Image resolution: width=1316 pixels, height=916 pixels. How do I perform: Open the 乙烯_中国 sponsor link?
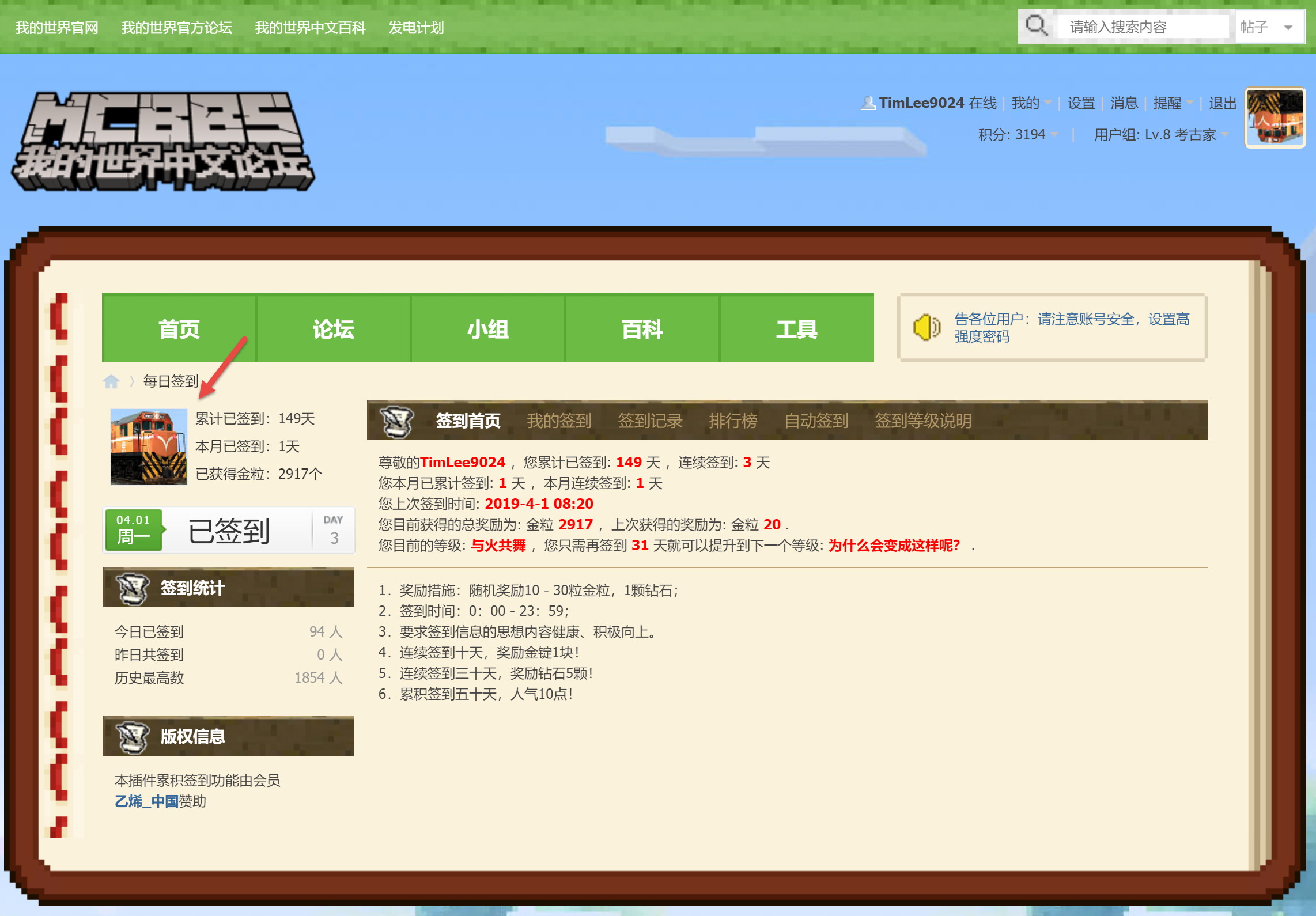[146, 801]
